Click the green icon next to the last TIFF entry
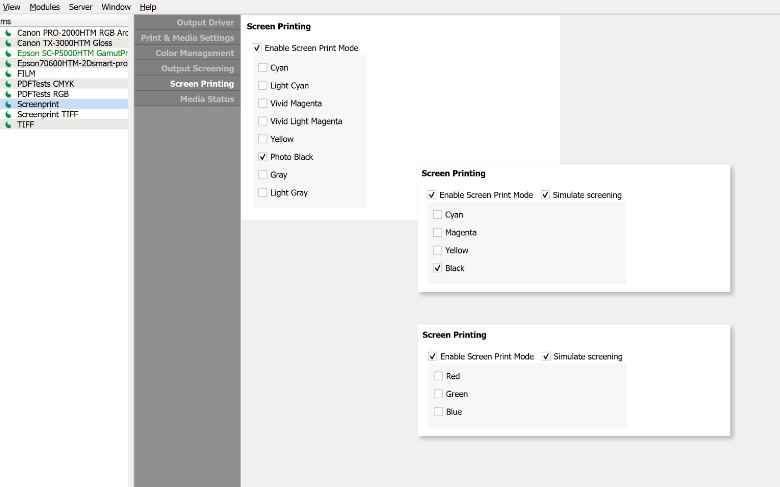Screen dimensions: 780x487 click(x=8, y=124)
